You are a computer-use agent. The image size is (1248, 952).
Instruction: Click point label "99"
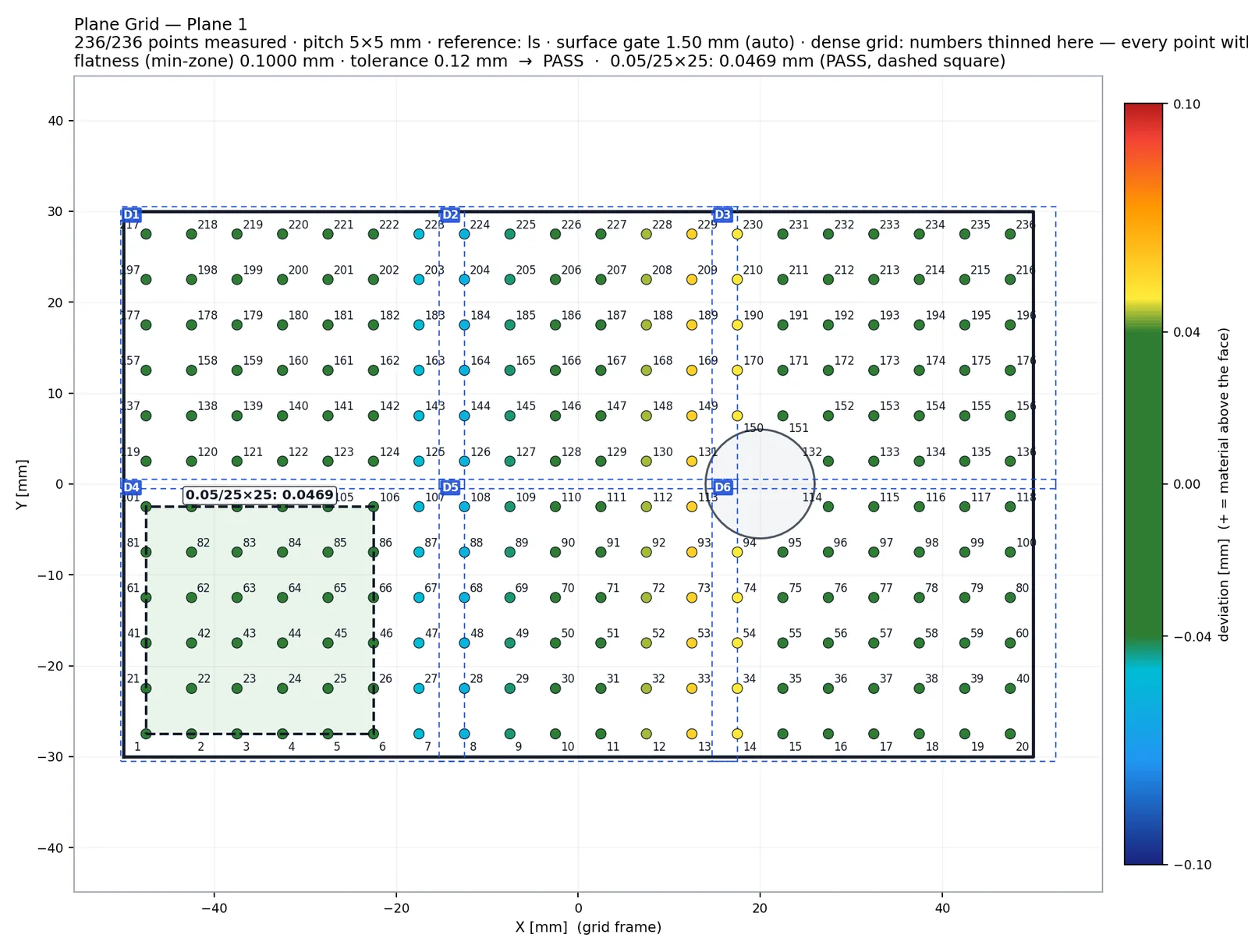click(977, 543)
